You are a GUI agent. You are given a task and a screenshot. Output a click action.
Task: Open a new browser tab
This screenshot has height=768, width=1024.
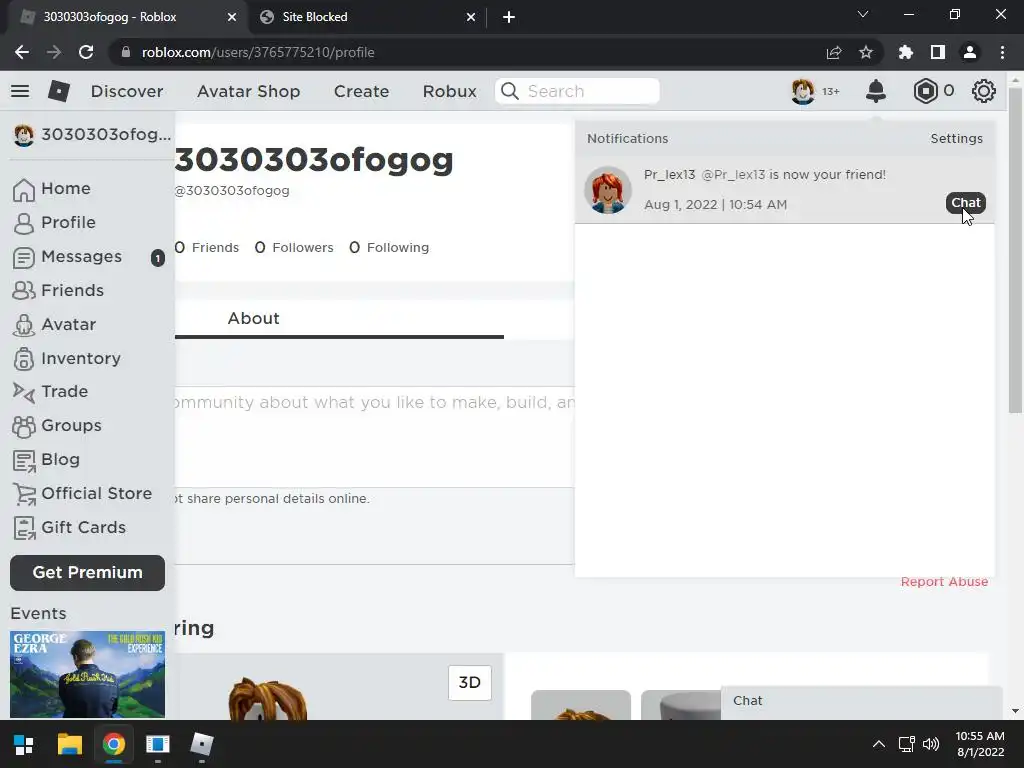[509, 17]
